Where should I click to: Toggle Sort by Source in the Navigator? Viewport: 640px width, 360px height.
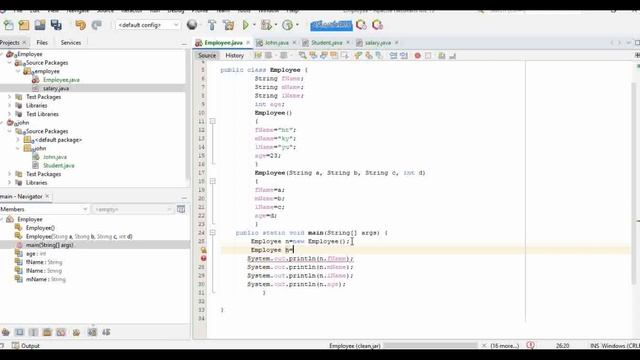(x=106, y=332)
